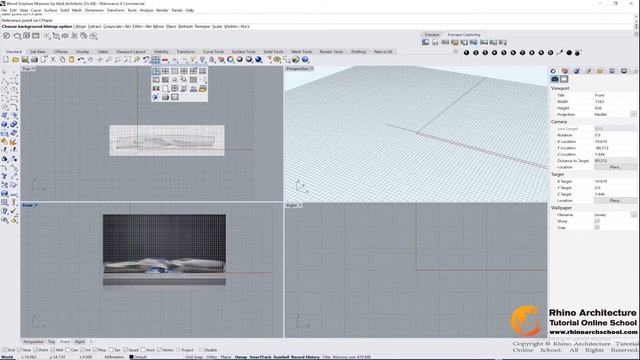640x360 pixels.
Task: Click the New file icon in Standard toolbar
Action: click(x=6, y=60)
